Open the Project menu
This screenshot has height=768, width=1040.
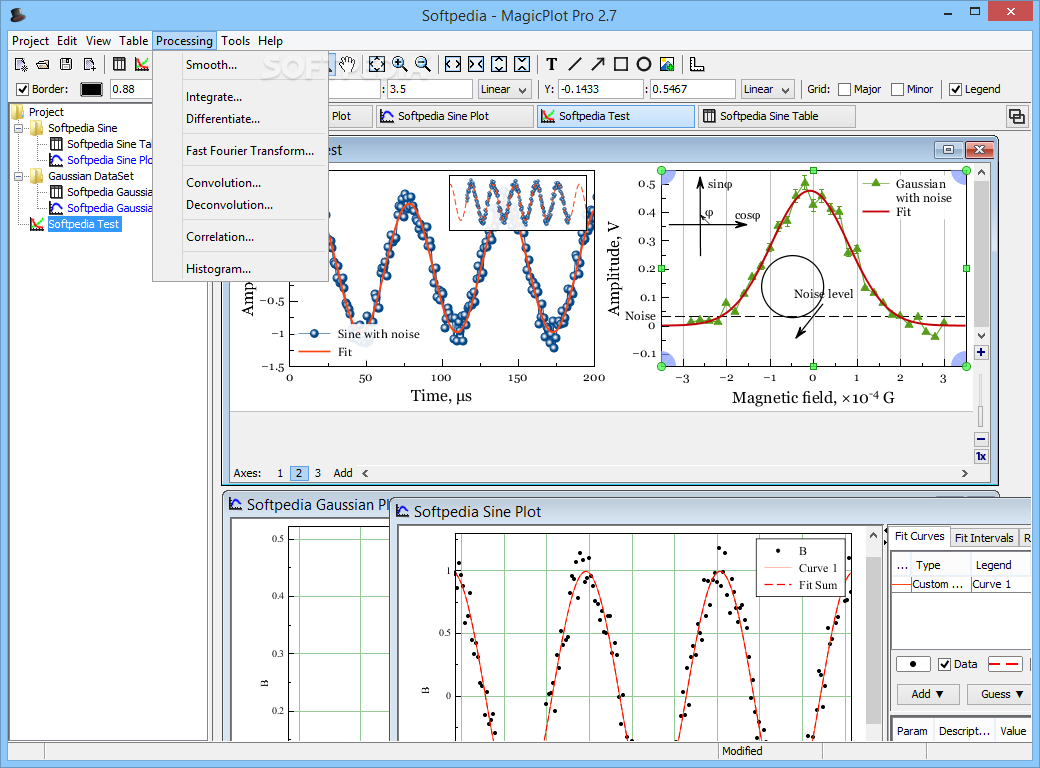pyautogui.click(x=30, y=40)
